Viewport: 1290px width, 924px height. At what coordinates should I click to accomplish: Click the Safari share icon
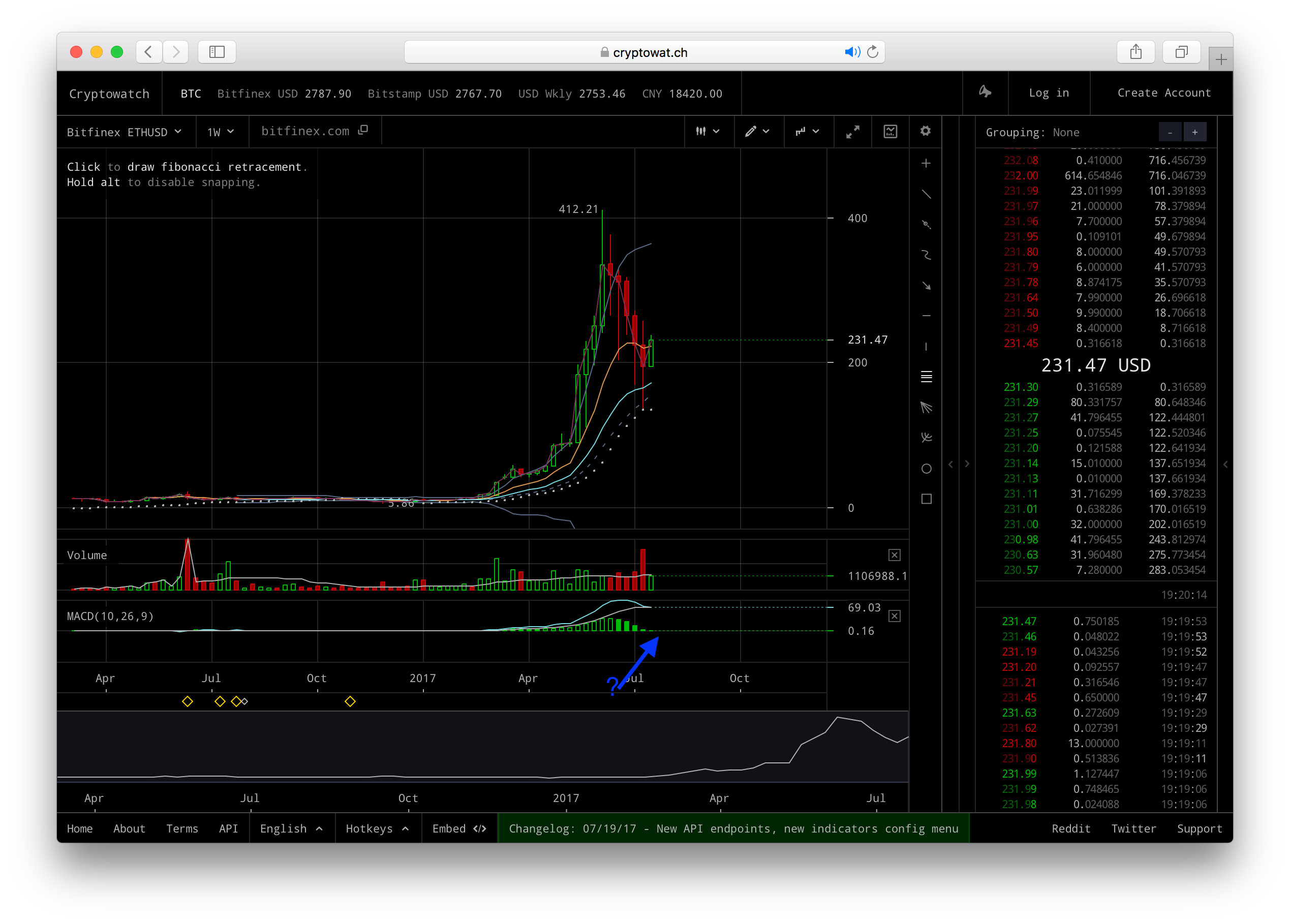pyautogui.click(x=1135, y=52)
